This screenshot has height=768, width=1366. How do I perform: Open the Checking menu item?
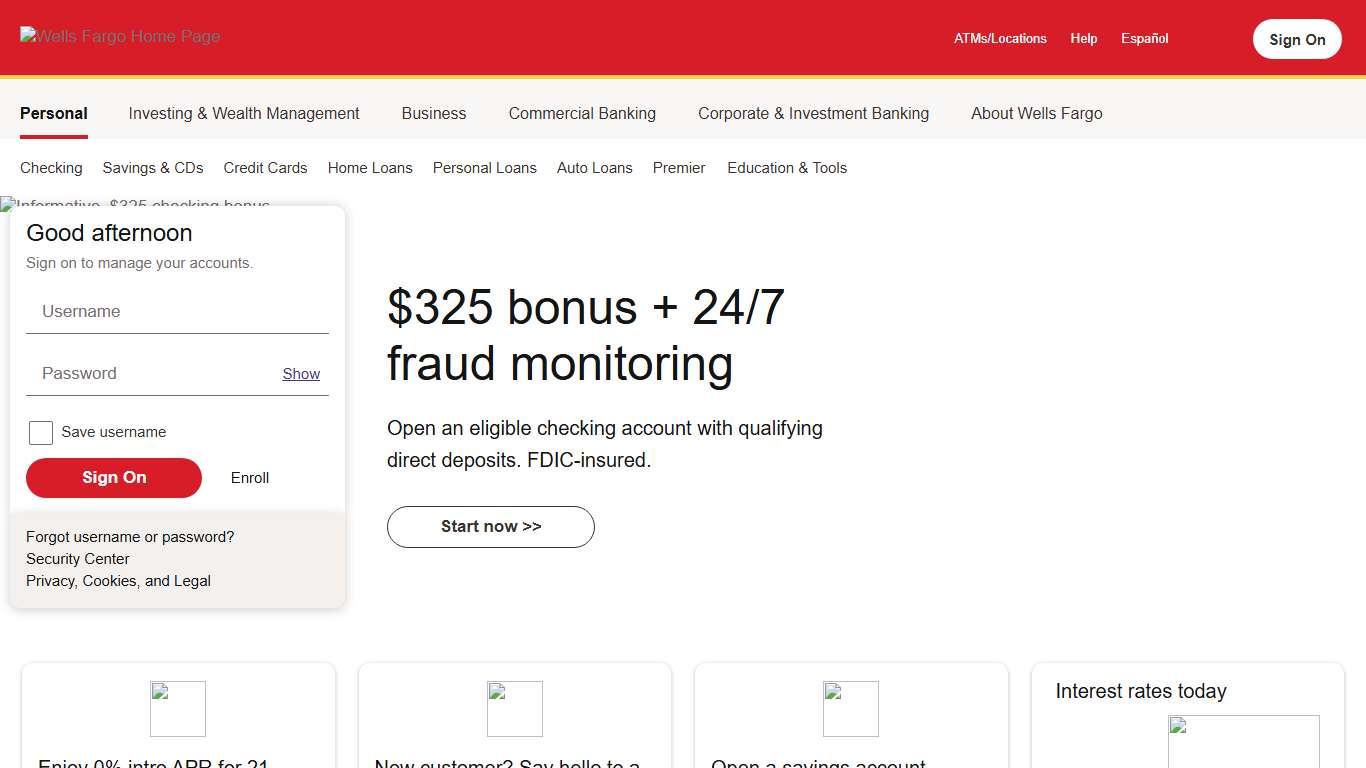point(51,168)
